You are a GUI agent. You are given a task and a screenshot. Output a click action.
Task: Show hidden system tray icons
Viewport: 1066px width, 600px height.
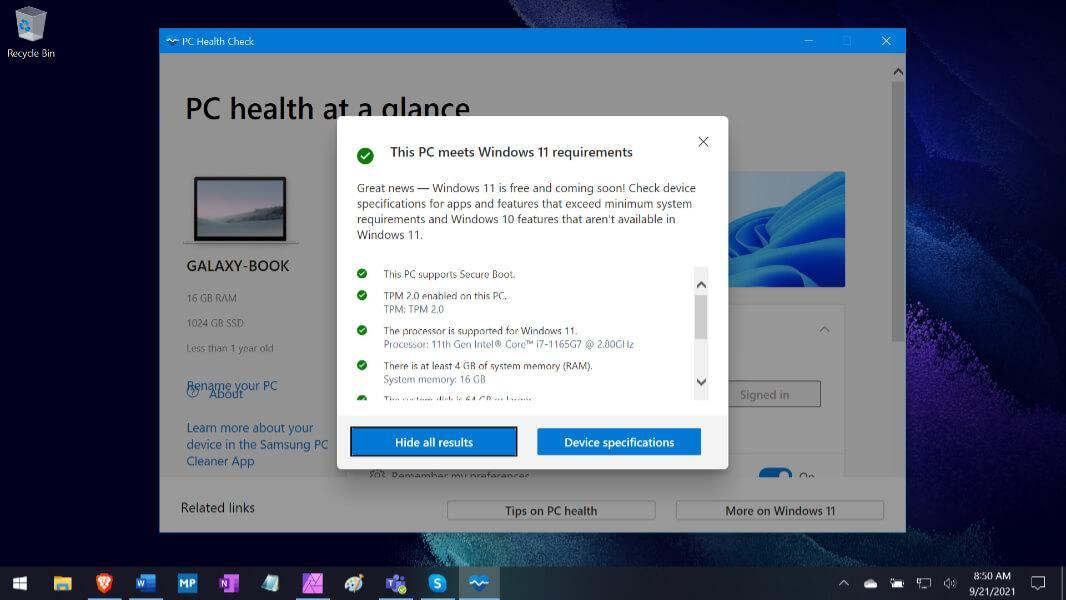(844, 583)
